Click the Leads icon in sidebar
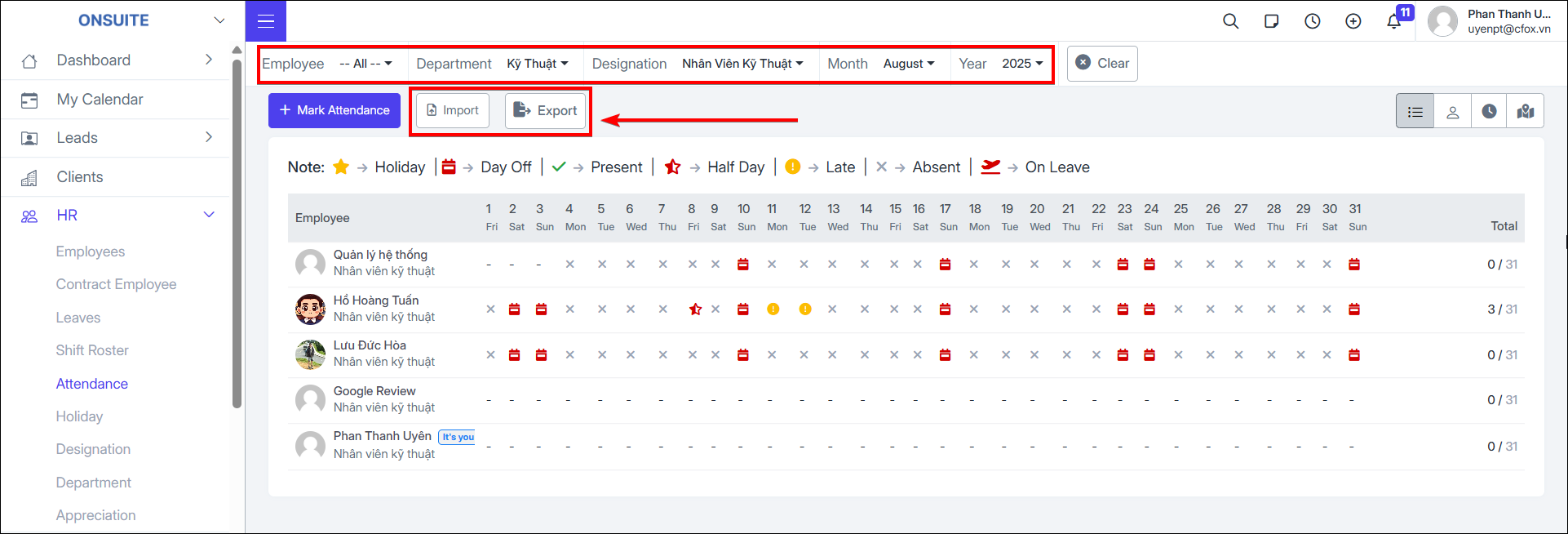This screenshot has height=534, width=1568. point(29,138)
